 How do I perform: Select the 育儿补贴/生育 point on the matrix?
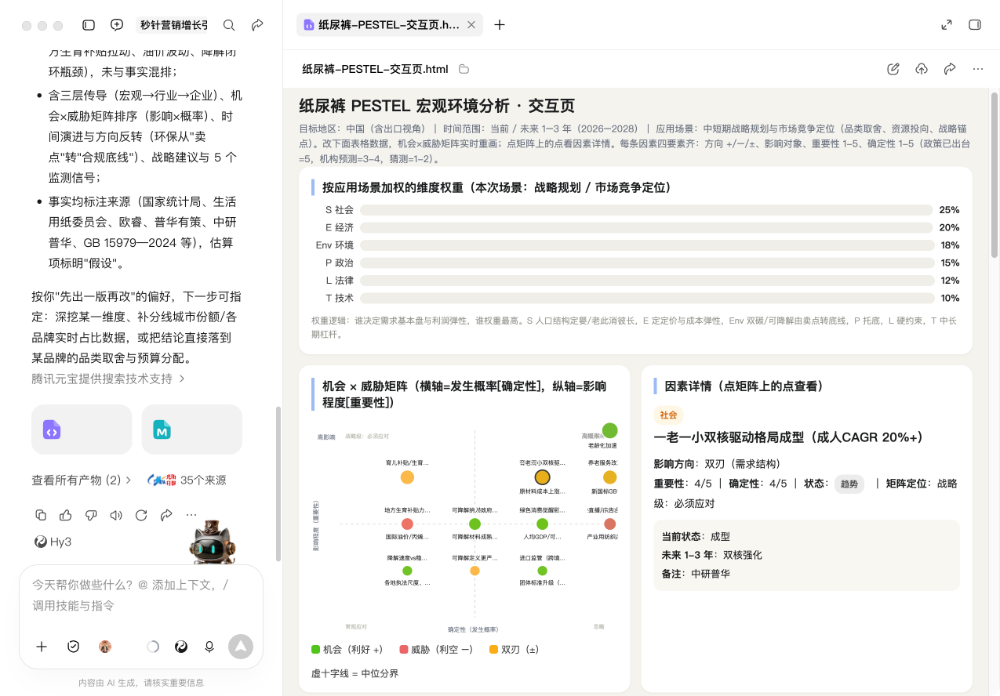(x=407, y=477)
